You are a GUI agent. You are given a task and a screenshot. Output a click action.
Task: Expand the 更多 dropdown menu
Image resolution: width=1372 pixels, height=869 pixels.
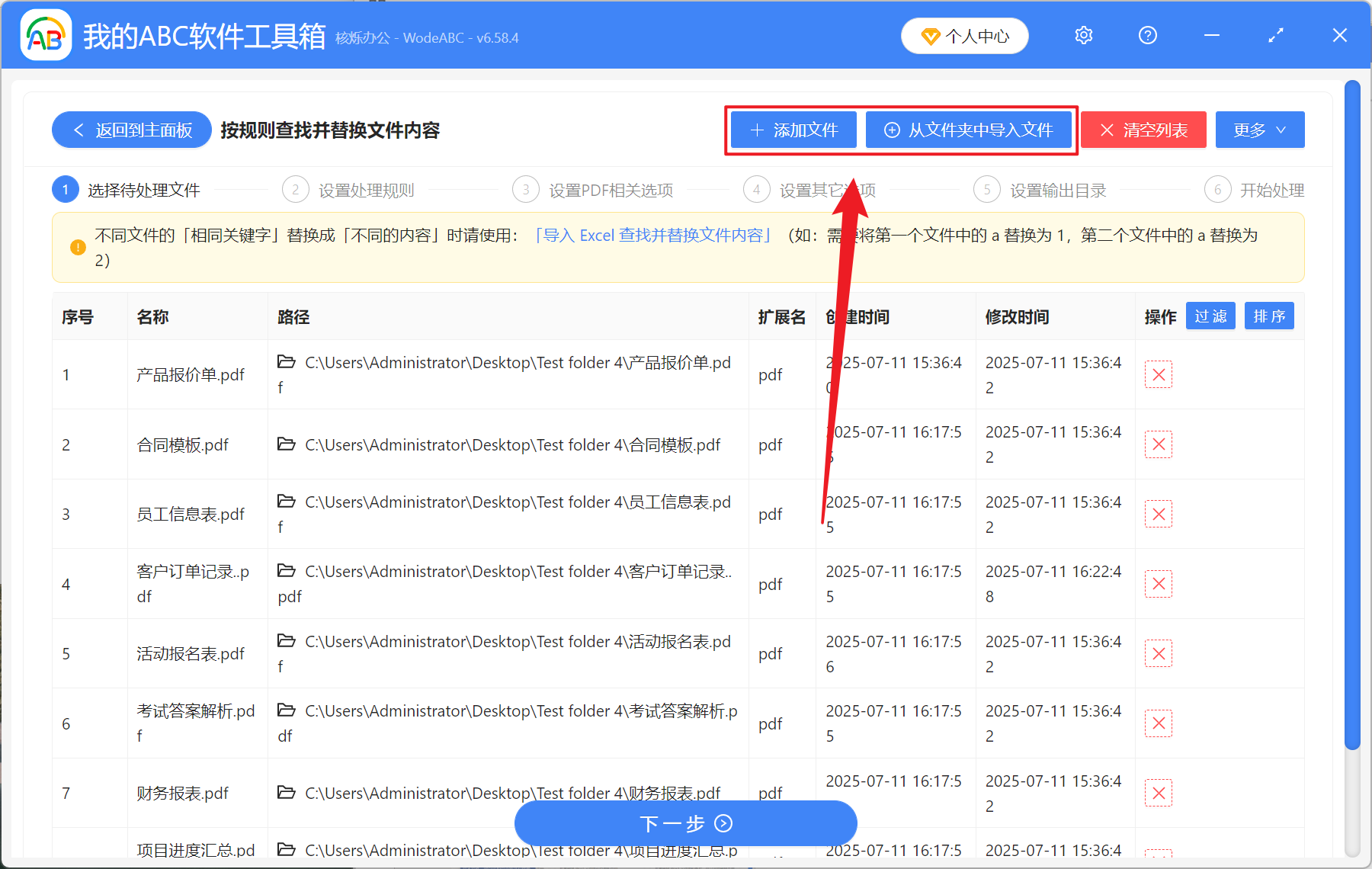click(x=1259, y=130)
